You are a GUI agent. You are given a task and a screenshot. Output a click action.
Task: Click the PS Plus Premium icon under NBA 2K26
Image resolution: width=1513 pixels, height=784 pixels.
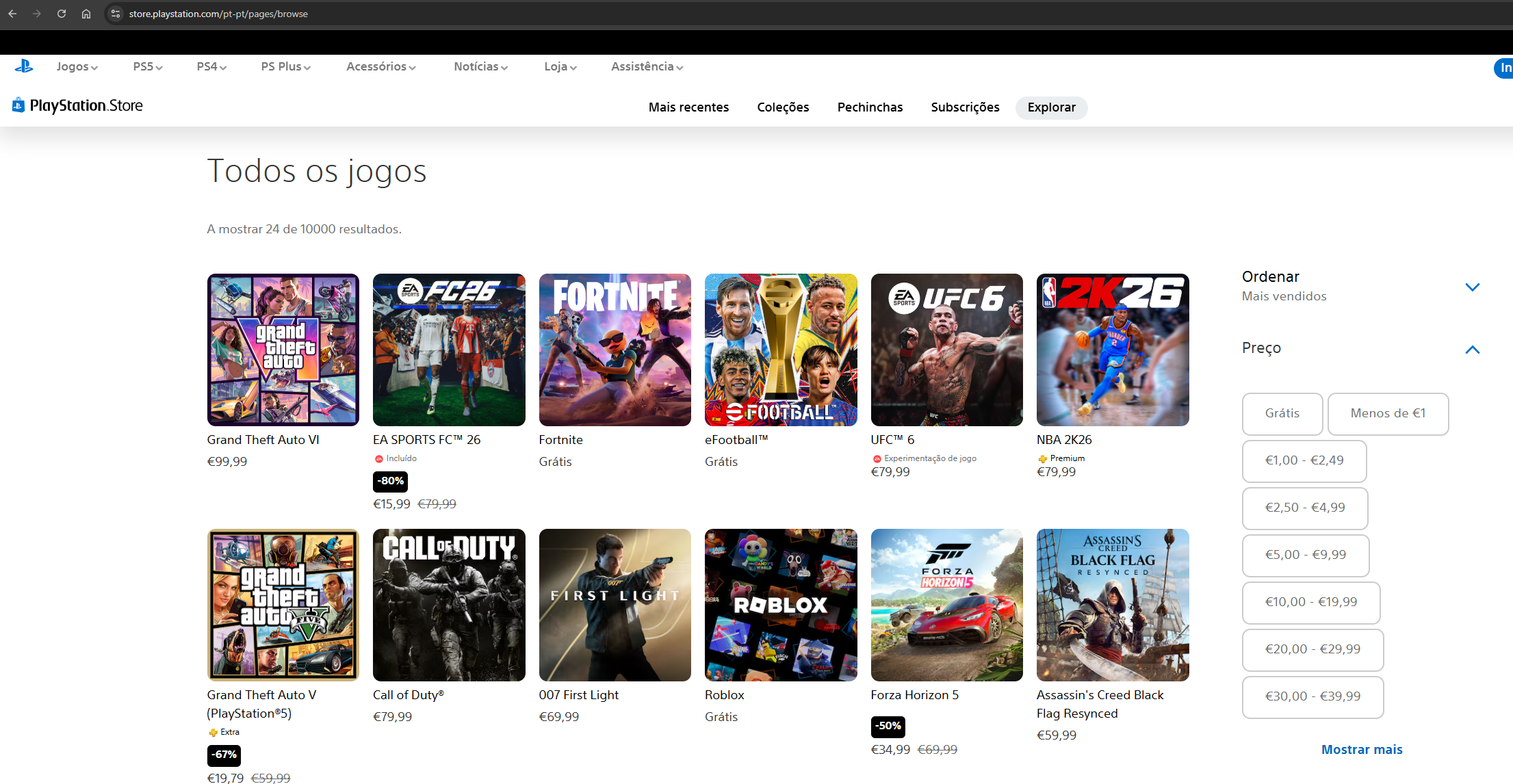[x=1042, y=459]
